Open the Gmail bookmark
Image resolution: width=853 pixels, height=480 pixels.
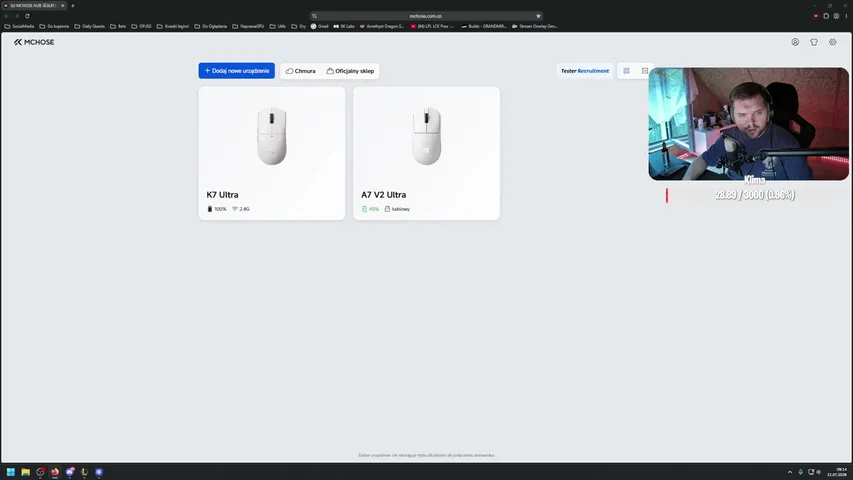click(319, 26)
